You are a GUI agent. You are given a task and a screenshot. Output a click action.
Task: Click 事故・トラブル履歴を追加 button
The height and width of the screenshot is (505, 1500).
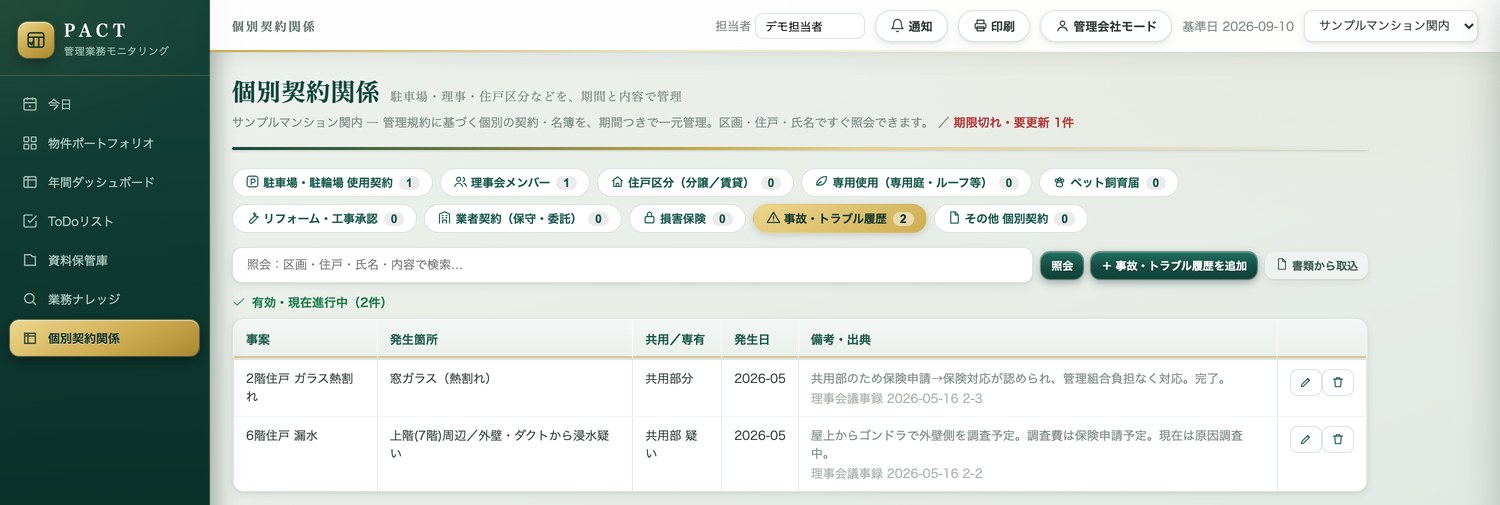(x=1174, y=266)
